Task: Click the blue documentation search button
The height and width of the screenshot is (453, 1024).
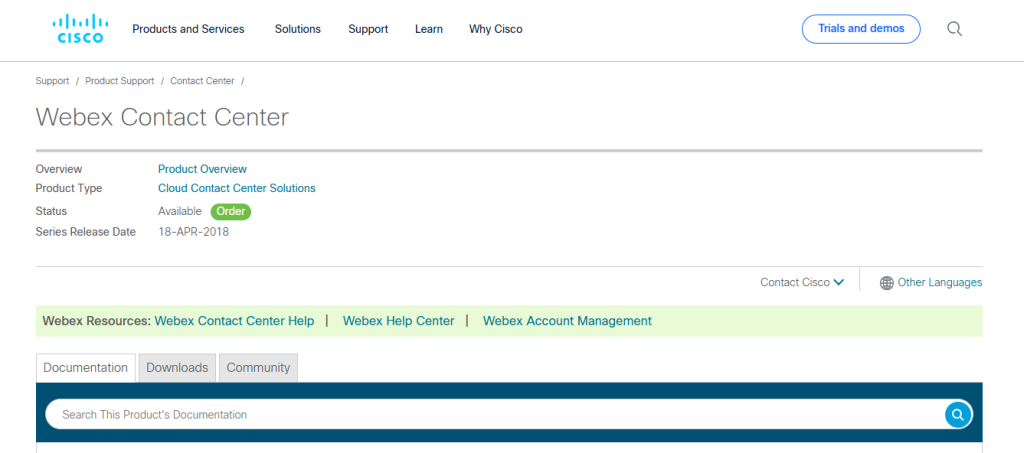Action: [957, 414]
